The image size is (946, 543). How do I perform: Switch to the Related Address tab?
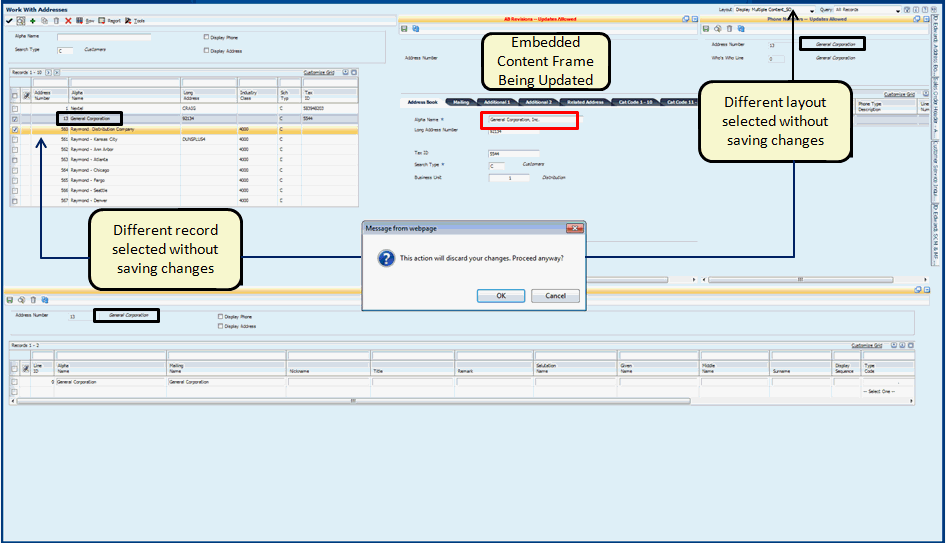(x=585, y=102)
